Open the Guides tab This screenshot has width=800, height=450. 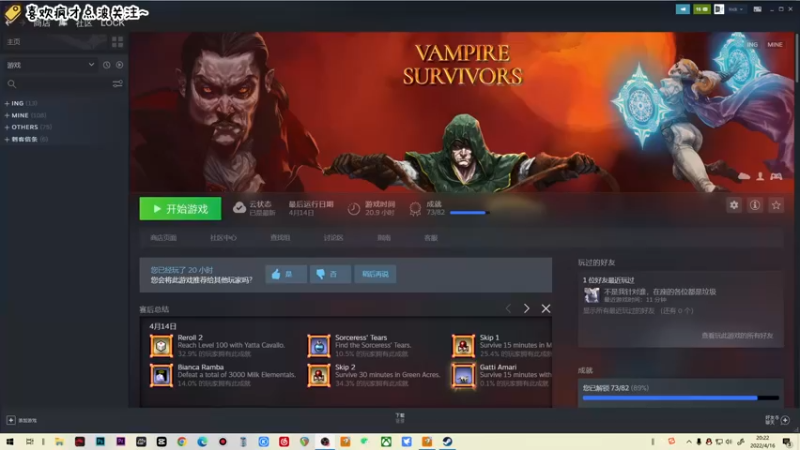[x=384, y=238]
